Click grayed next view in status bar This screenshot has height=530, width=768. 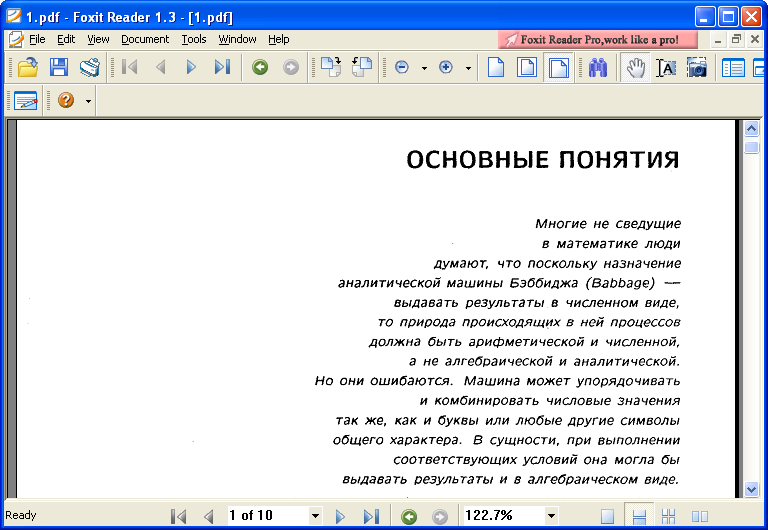click(x=440, y=516)
